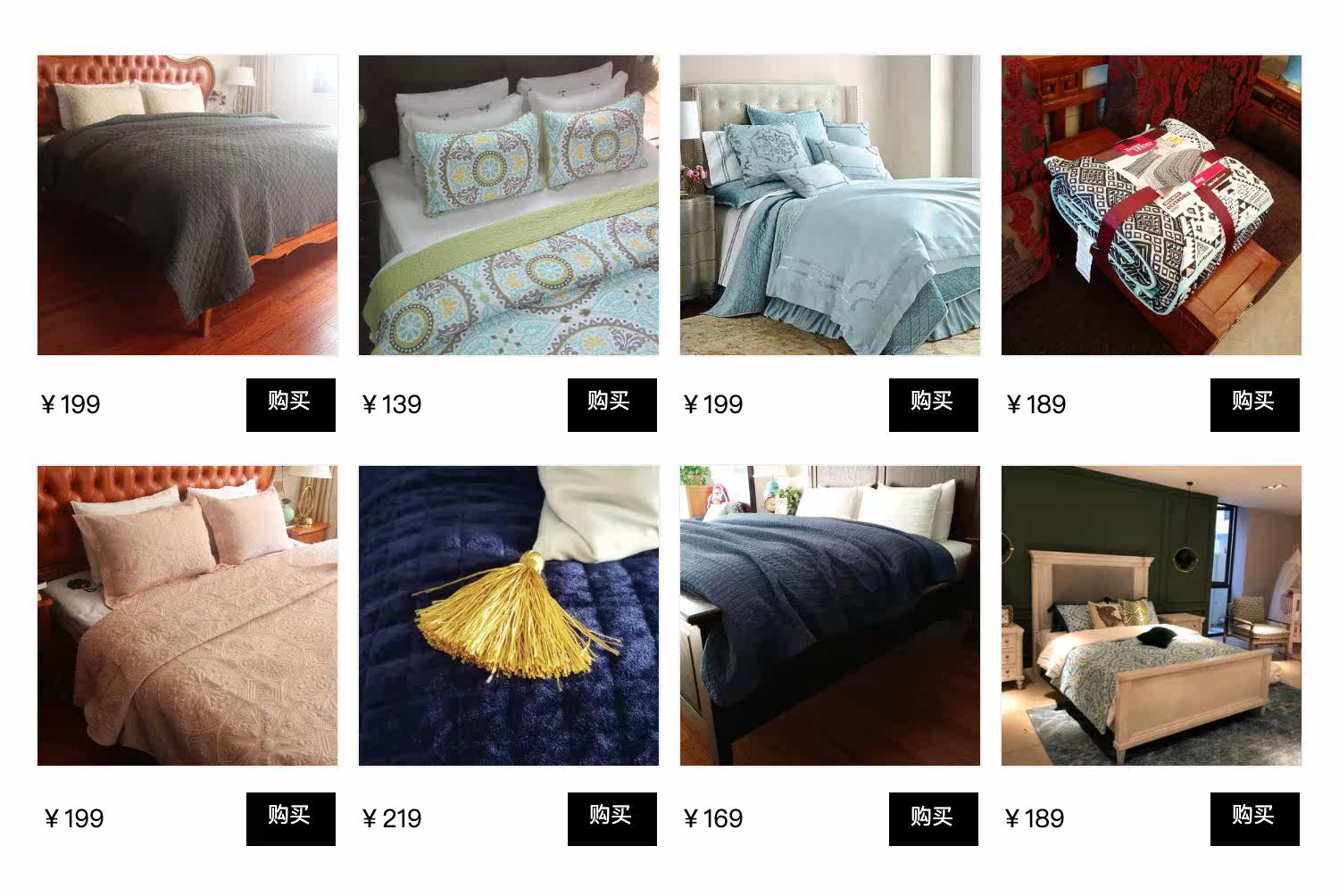This screenshot has height=896, width=1339.
Task: Click 购买 next to the ¥219 price
Action: [612, 819]
